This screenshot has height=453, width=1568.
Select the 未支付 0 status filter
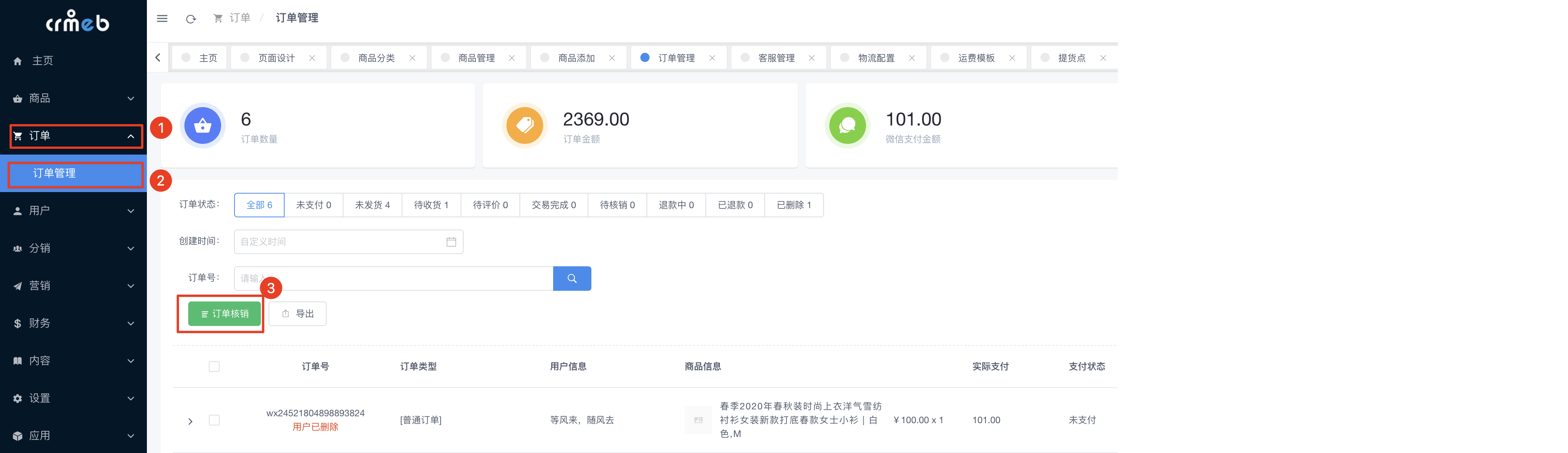313,205
